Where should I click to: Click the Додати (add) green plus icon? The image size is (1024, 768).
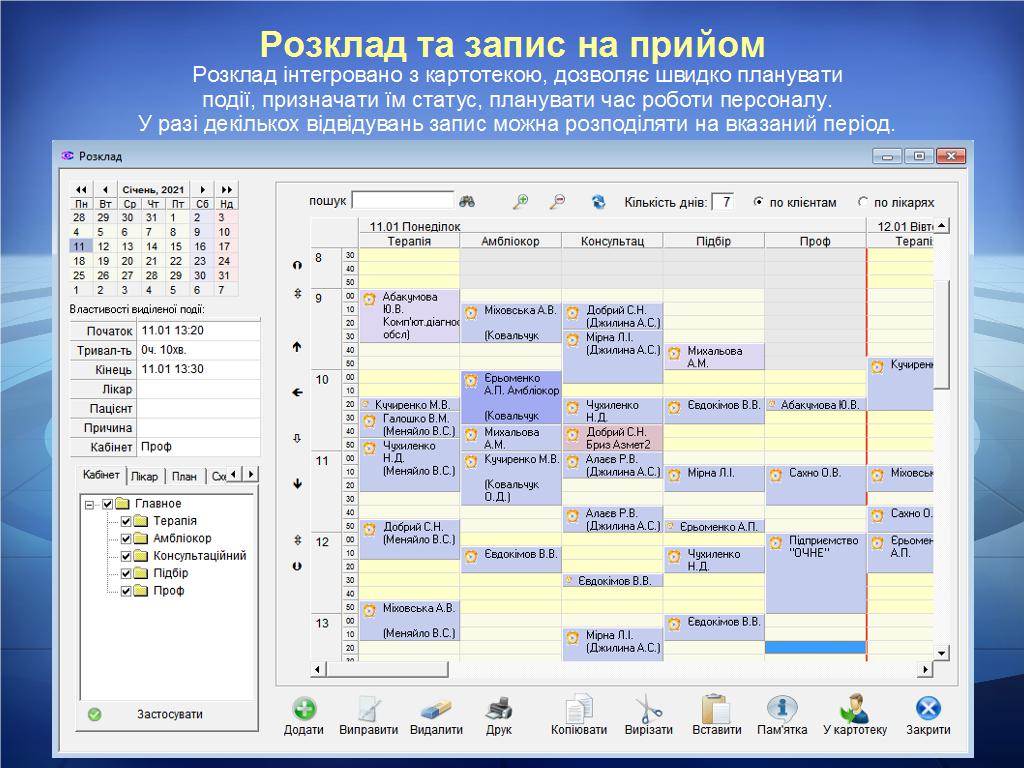point(304,709)
